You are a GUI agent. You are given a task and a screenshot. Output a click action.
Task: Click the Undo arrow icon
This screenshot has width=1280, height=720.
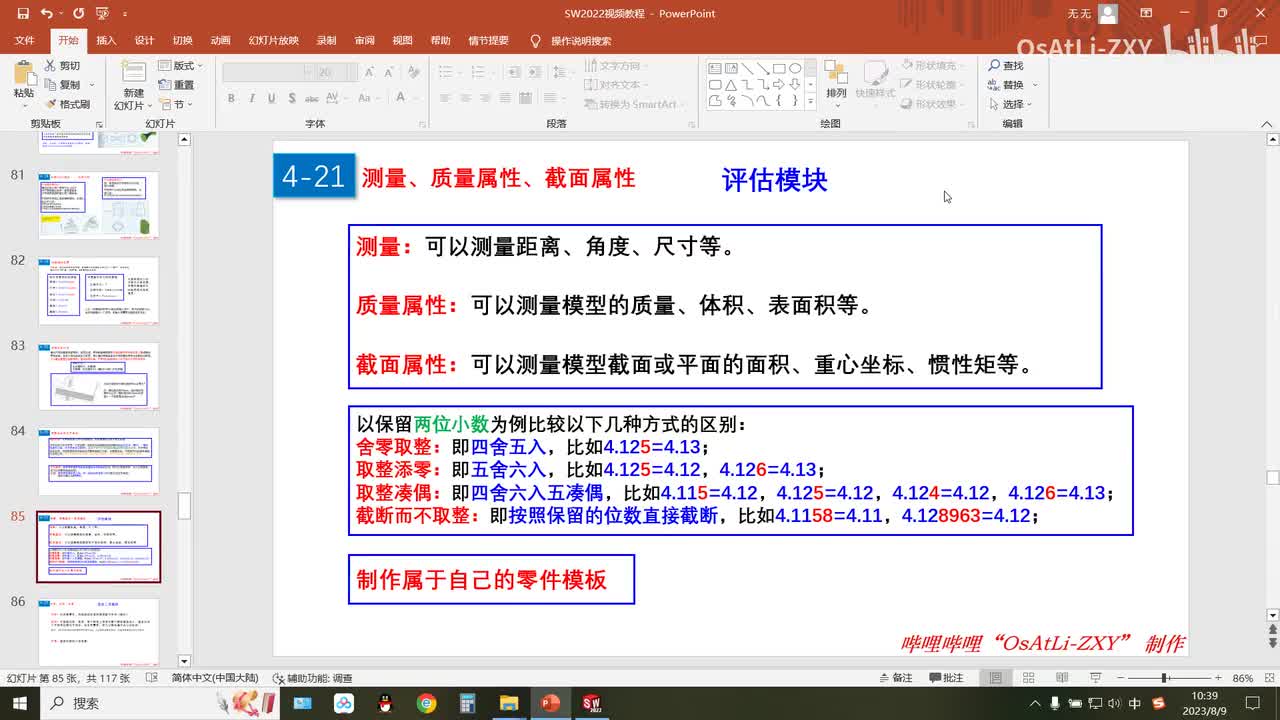click(x=46, y=14)
